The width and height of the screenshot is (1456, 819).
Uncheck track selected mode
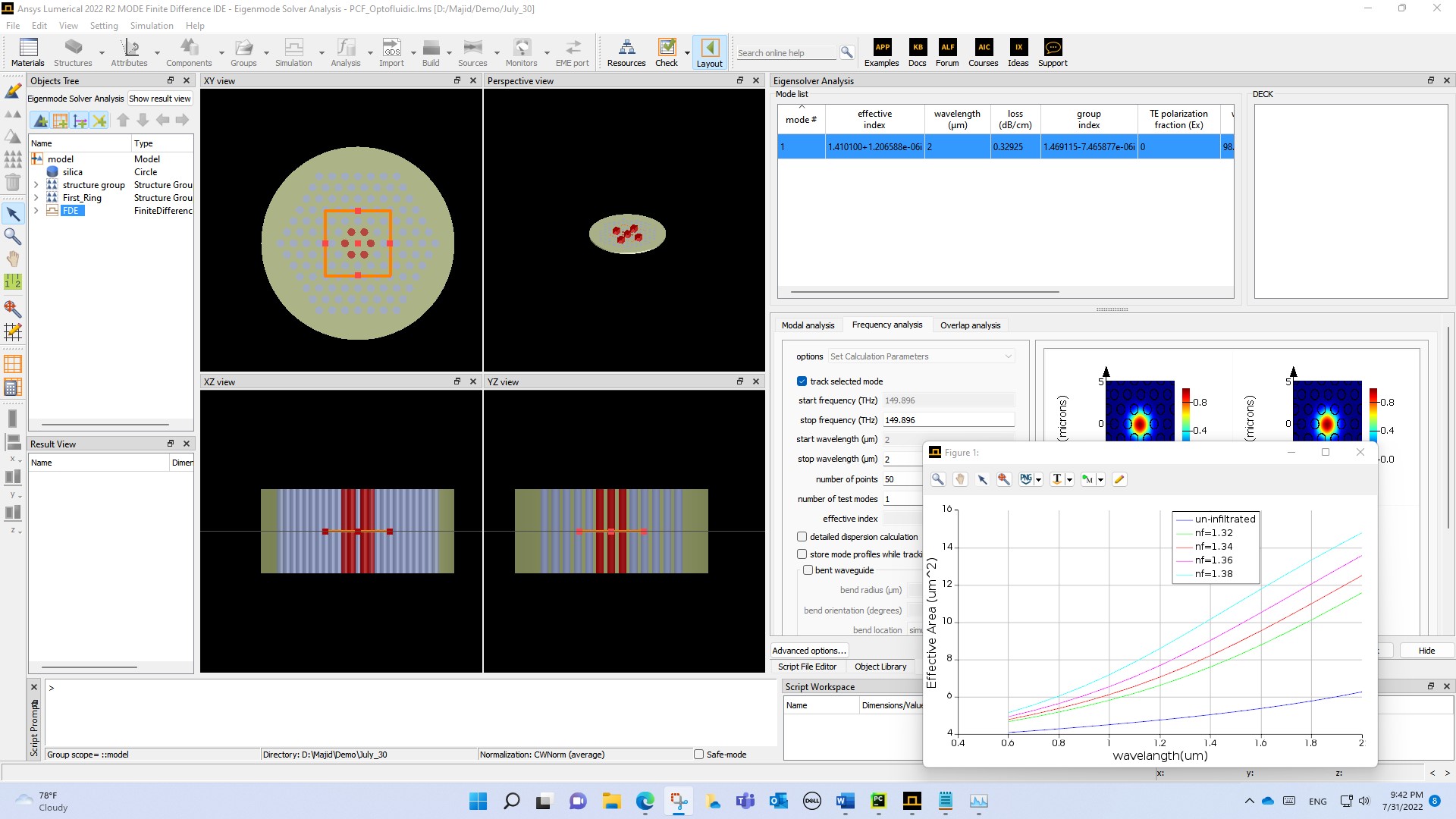click(x=802, y=381)
